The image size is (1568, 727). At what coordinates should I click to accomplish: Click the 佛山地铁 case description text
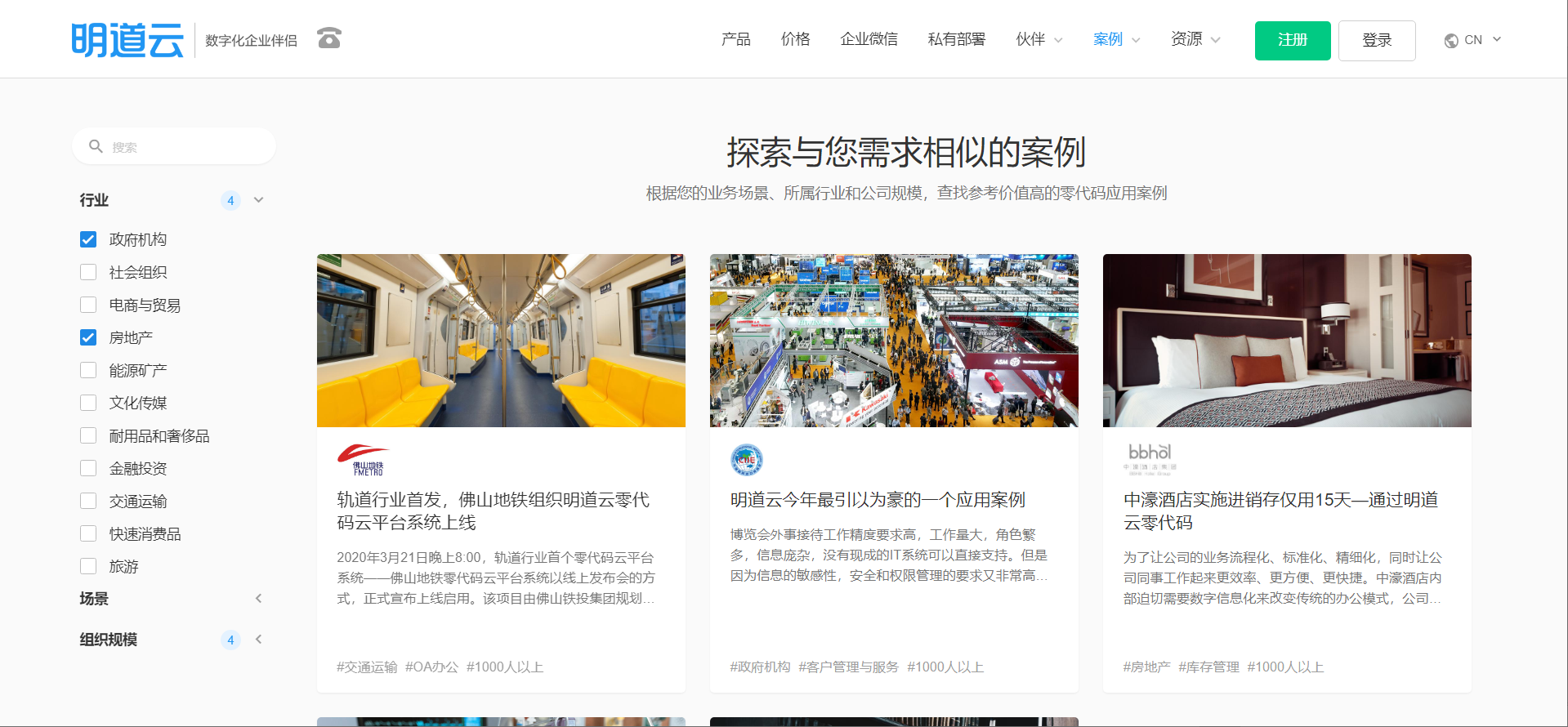[496, 578]
